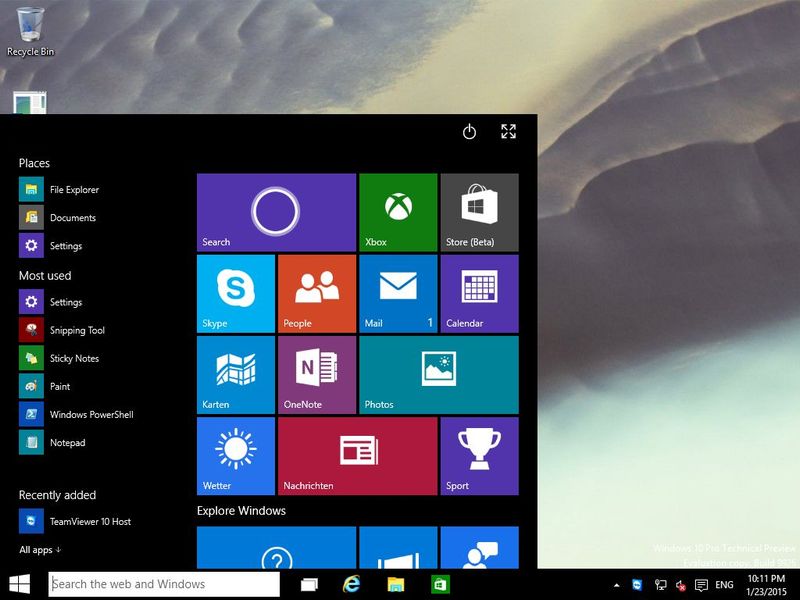Screen dimensions: 800x600
Task: Click the Explore Windows group heading
Action: click(241, 511)
